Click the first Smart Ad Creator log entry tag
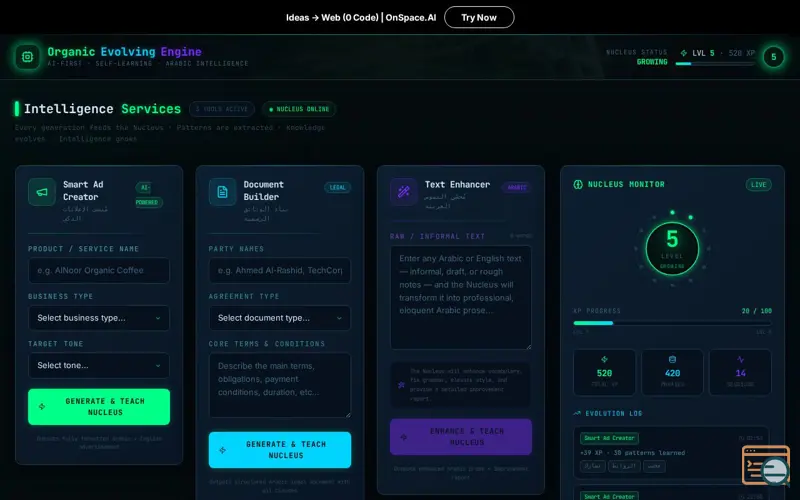Image resolution: width=800 pixels, height=500 pixels. tap(609, 438)
